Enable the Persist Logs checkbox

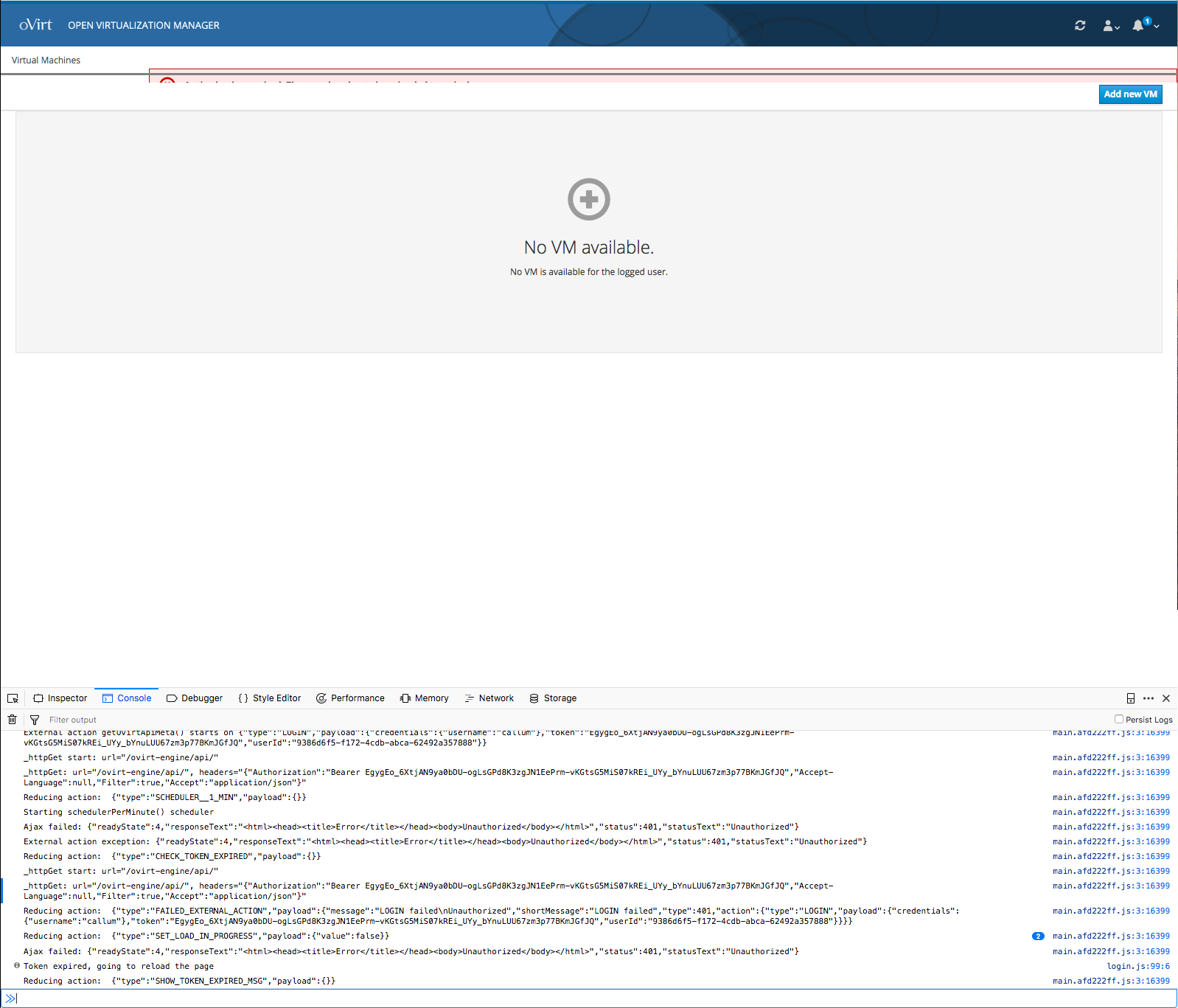tap(1119, 719)
